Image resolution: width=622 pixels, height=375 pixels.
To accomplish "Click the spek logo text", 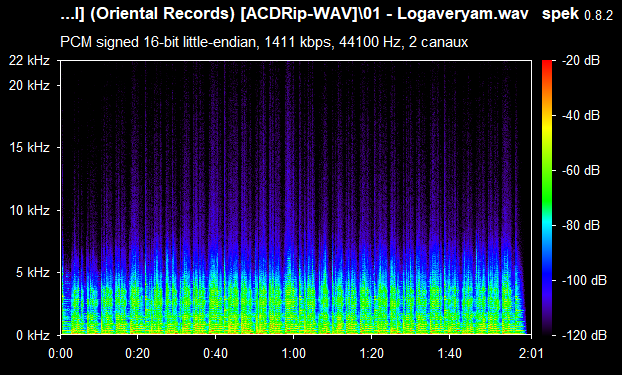I will coord(560,14).
